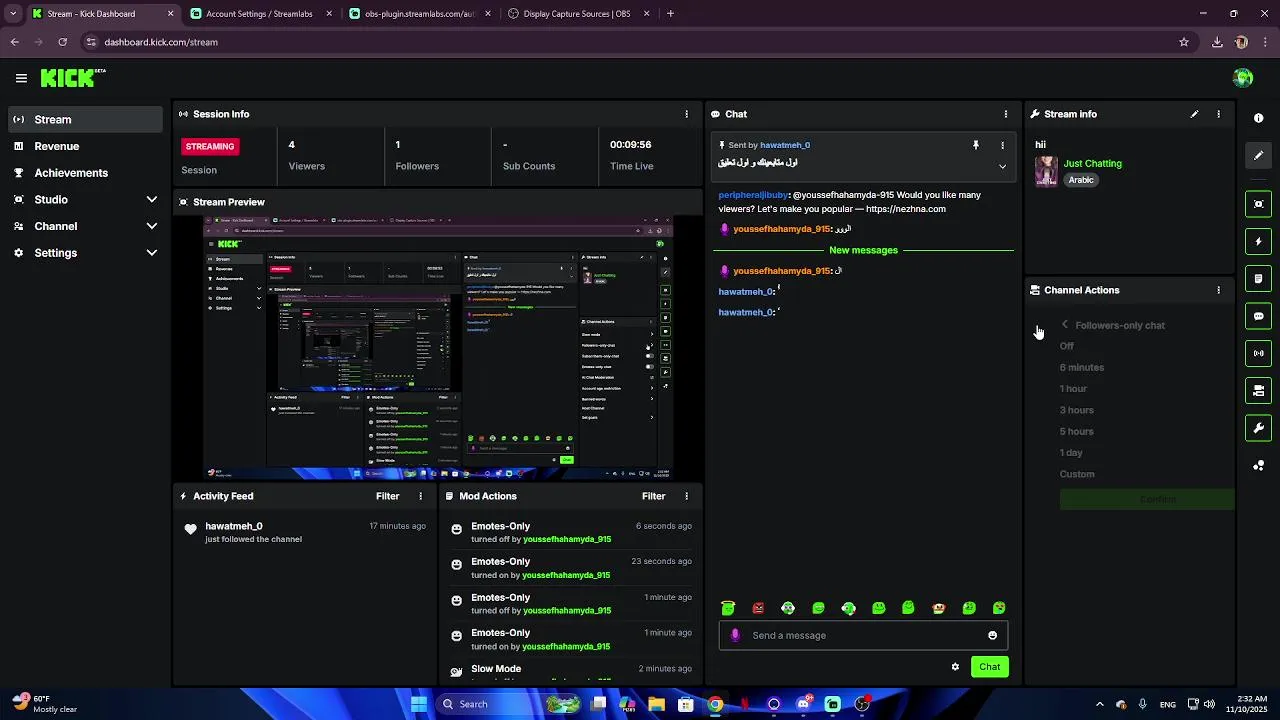Toggle the broadcast signal panel button

tap(1258, 353)
